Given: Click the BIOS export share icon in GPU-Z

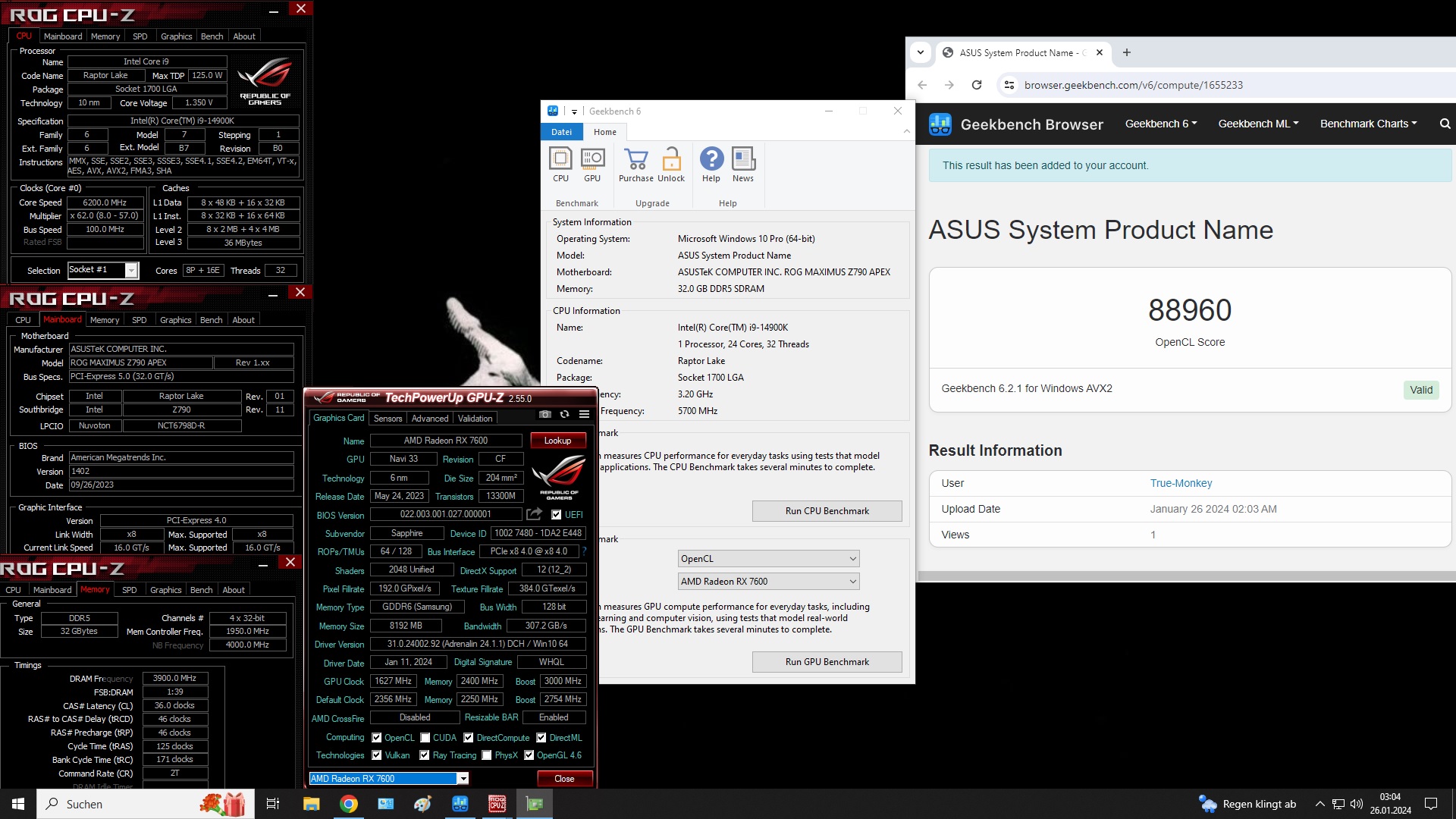Looking at the screenshot, I should [534, 514].
